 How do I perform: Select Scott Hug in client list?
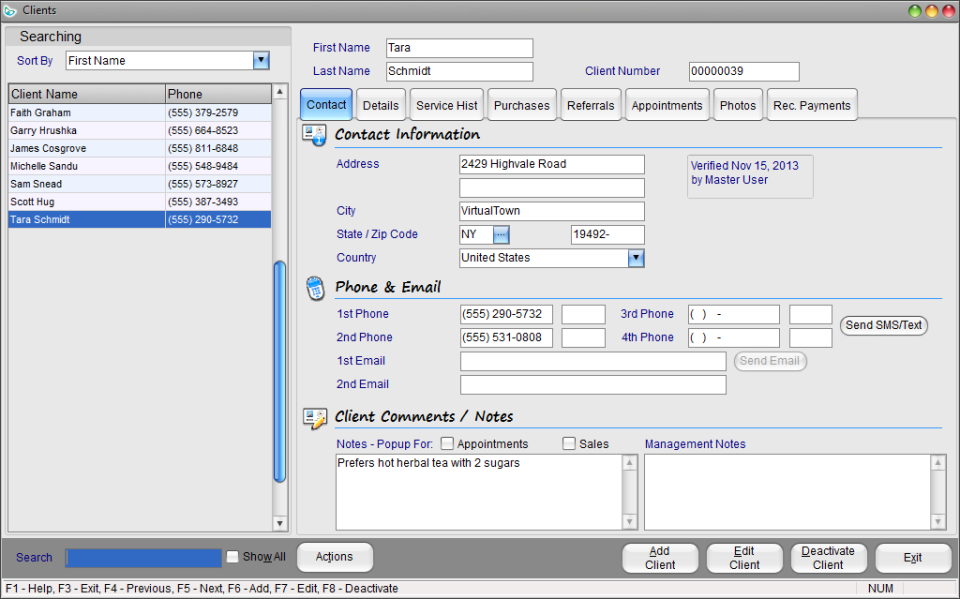pyautogui.click(x=140, y=202)
